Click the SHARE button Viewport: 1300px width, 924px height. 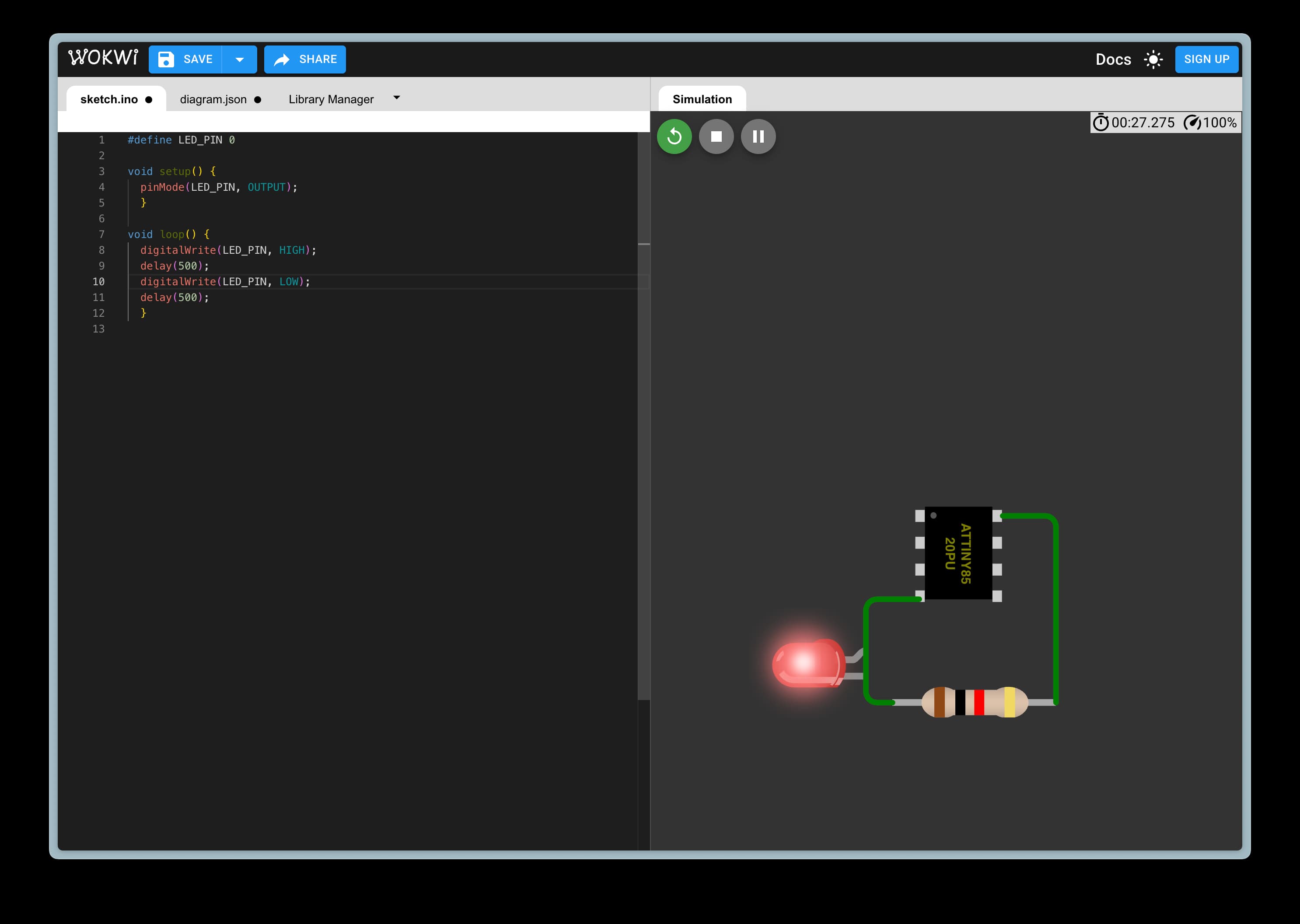tap(305, 59)
